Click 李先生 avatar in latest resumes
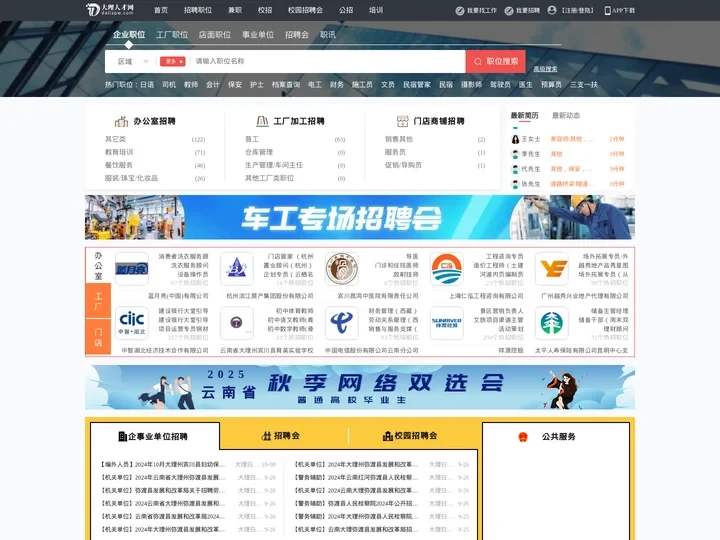Screen dimensions: 720x540 (515, 154)
